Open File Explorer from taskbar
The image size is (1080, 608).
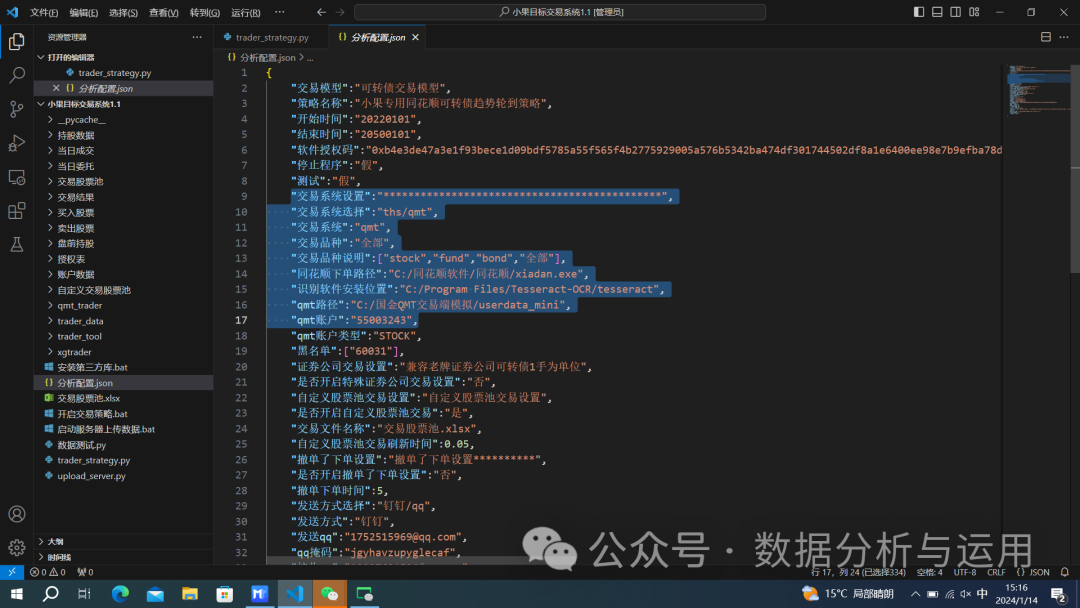[x=190, y=594]
